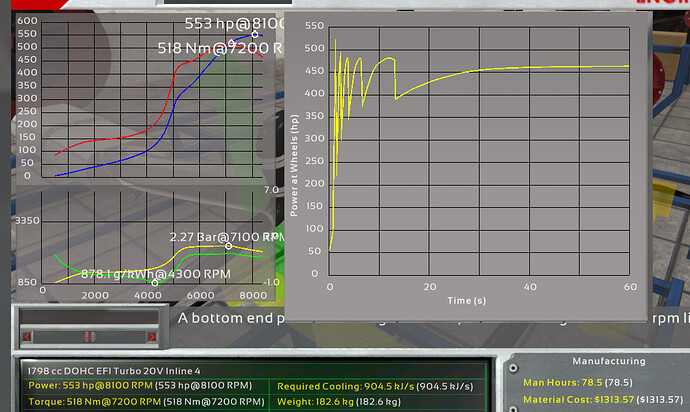The height and width of the screenshot is (412, 690).
Task: Click the 553 hp@8100 graph label
Action: pos(235,22)
